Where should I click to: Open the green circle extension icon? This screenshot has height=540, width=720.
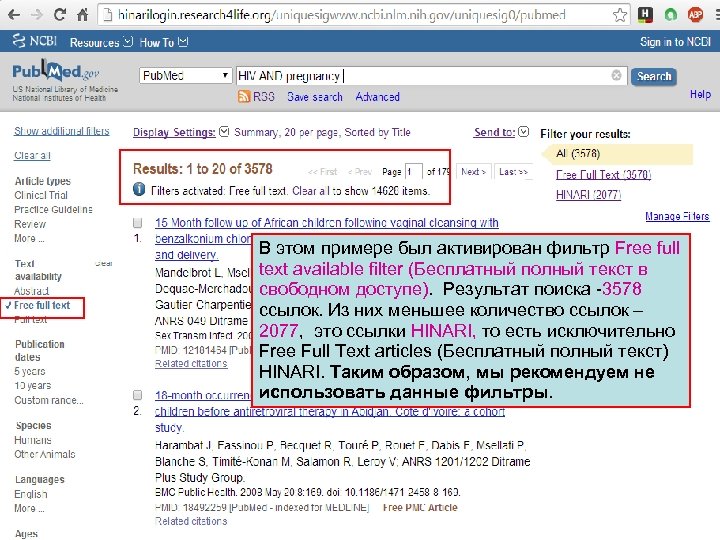[x=670, y=15]
